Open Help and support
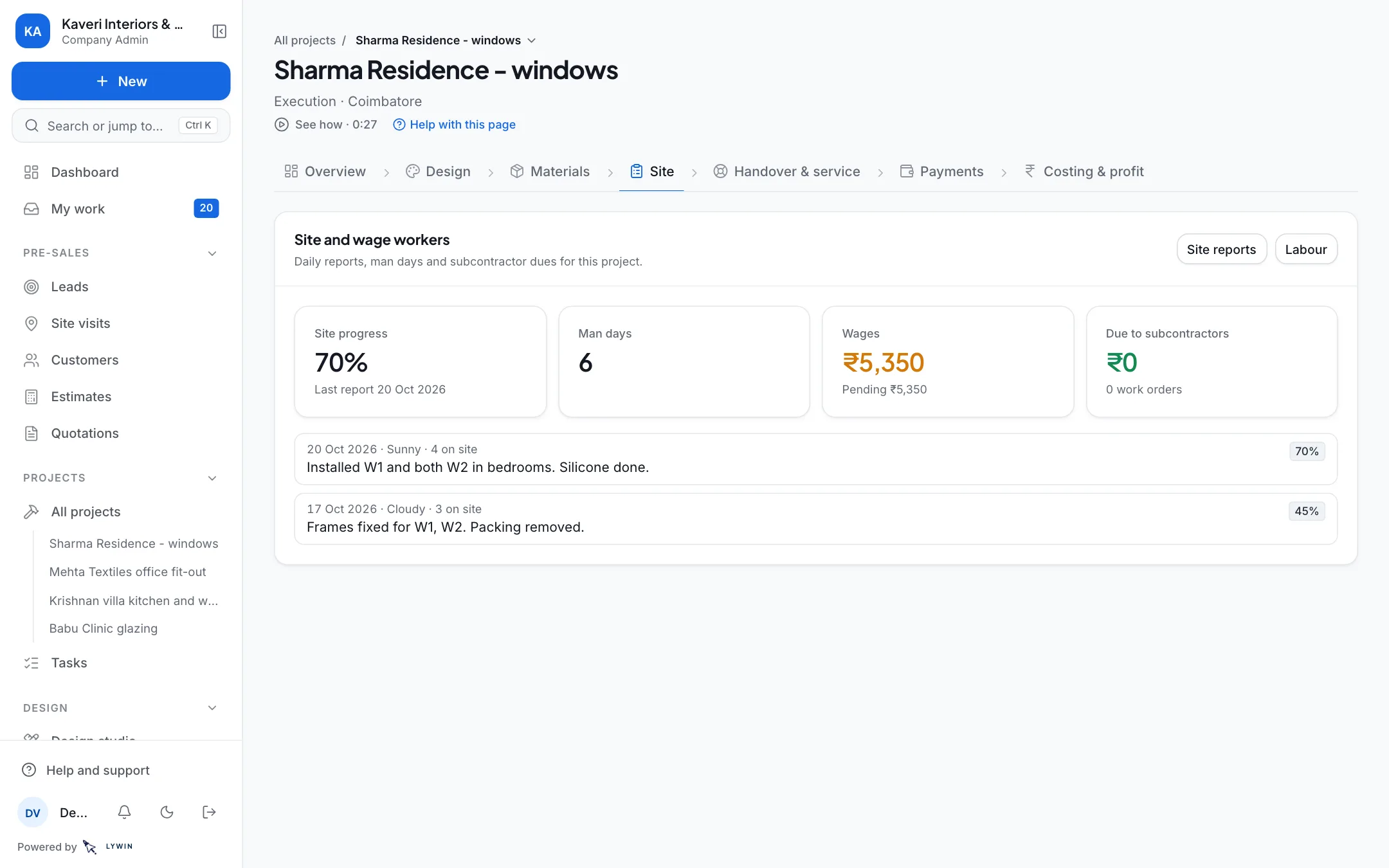The height and width of the screenshot is (868, 1389). coord(121,770)
